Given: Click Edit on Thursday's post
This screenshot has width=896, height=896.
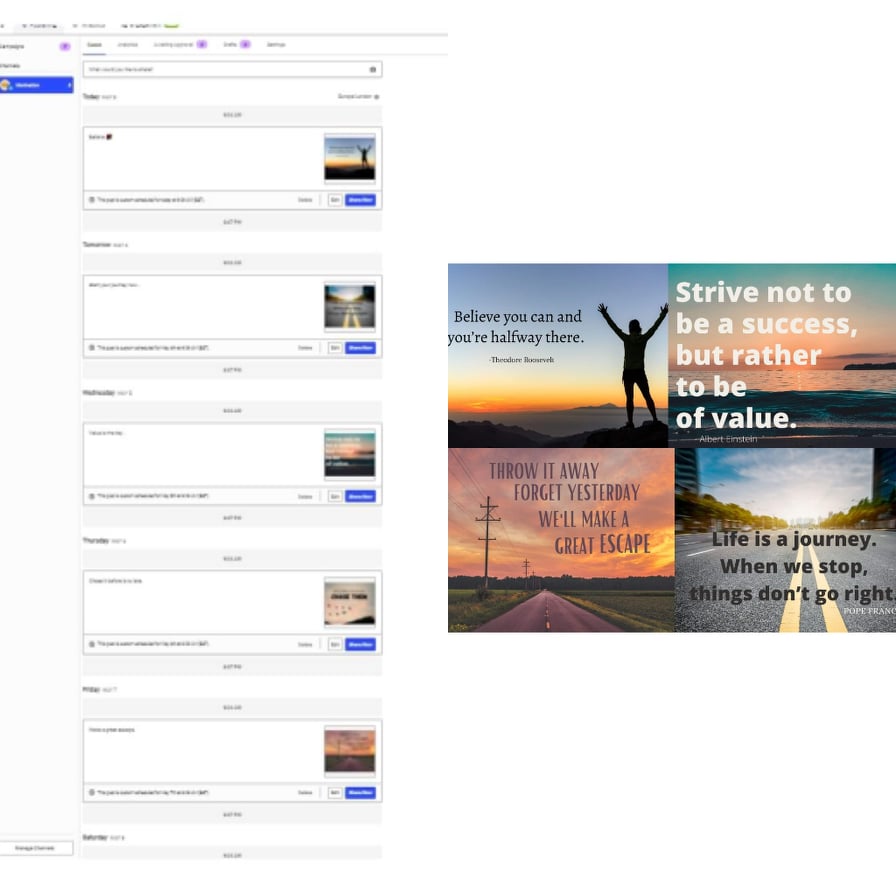Looking at the screenshot, I should [335, 645].
